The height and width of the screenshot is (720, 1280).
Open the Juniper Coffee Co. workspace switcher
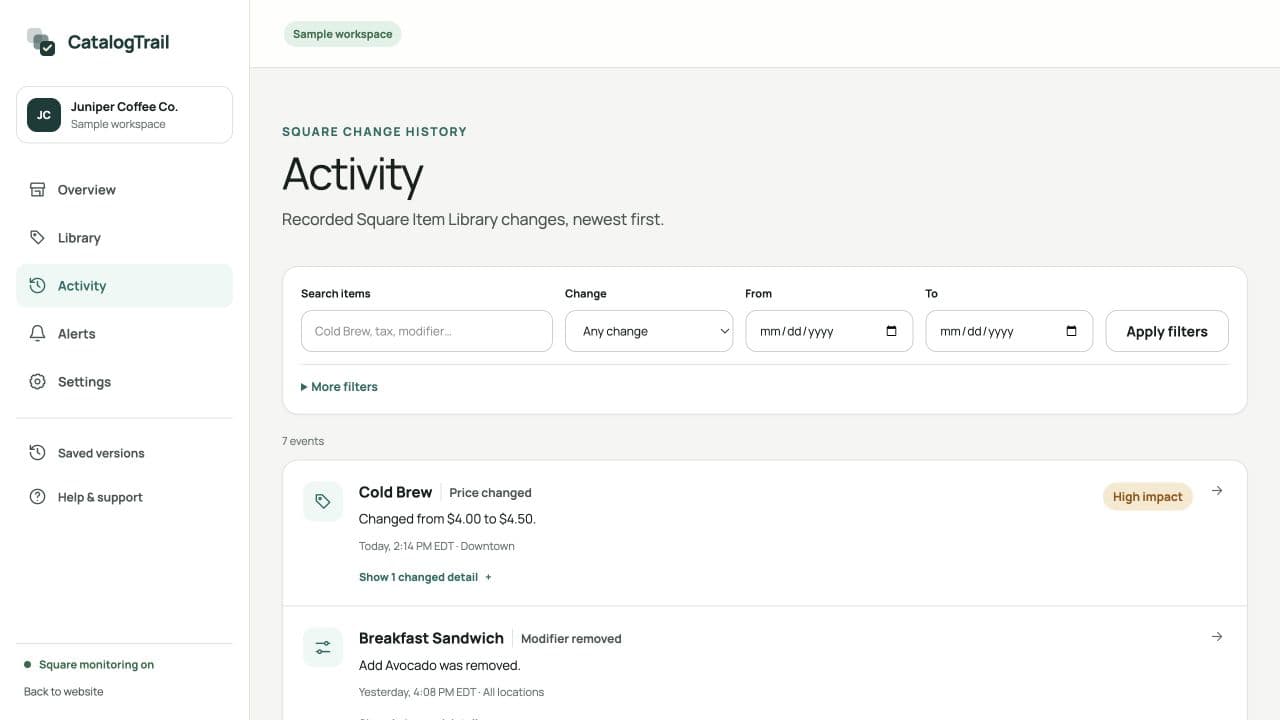pos(124,115)
